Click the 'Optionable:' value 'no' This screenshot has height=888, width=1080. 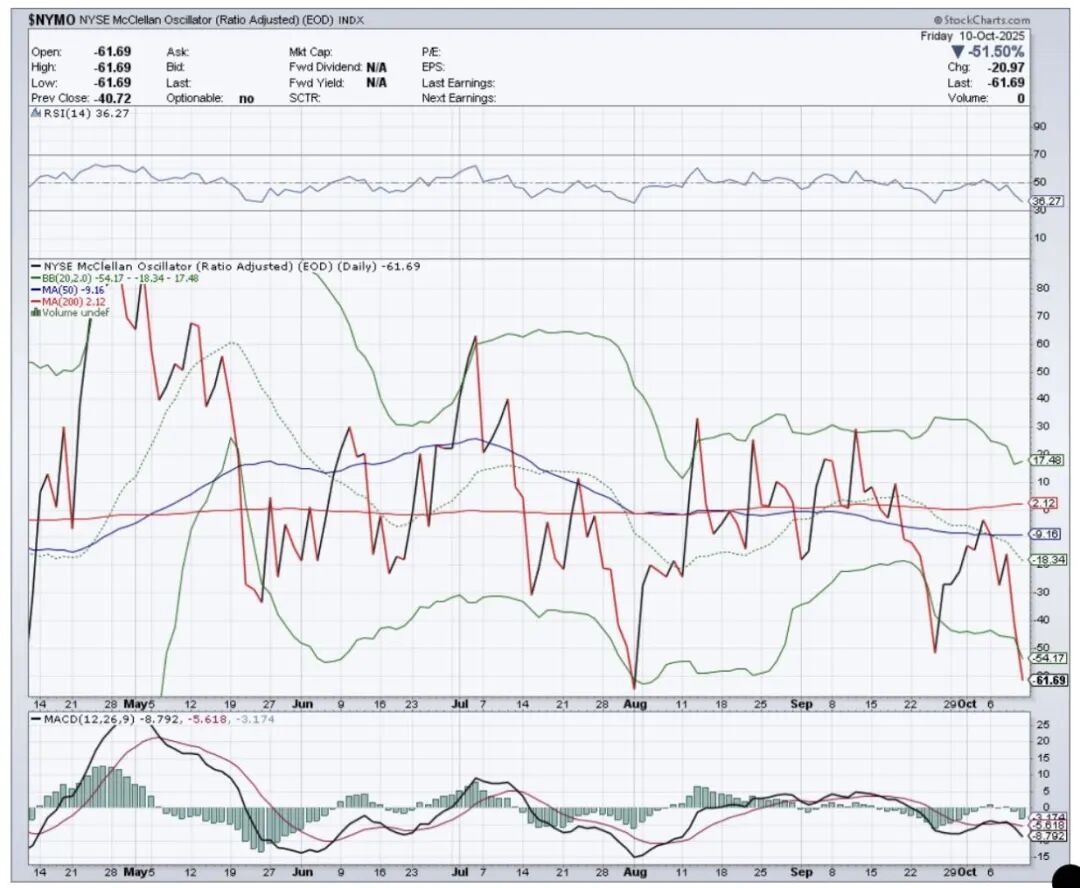click(247, 99)
